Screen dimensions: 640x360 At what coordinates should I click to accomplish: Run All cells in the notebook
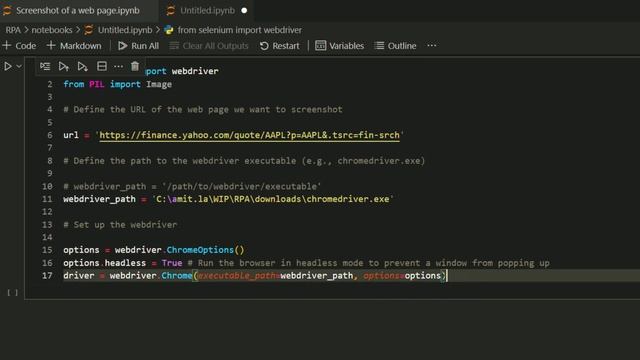[138, 46]
